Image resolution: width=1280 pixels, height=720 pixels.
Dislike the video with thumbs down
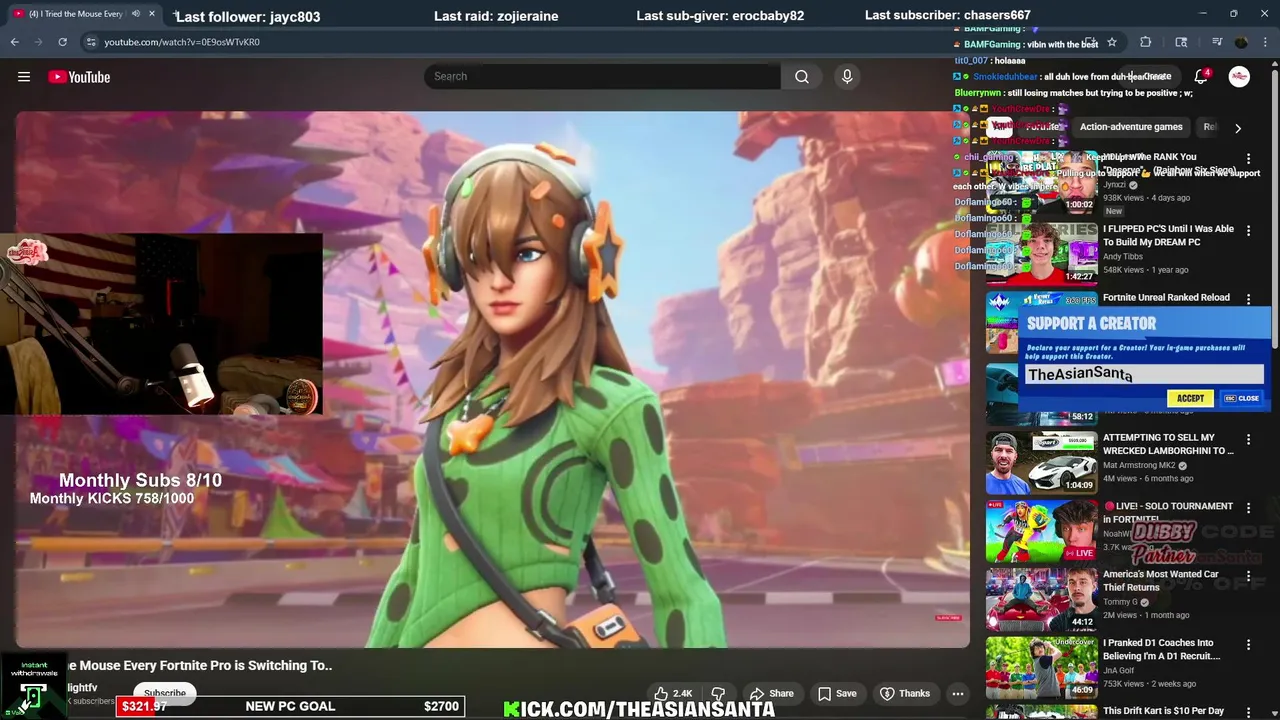[x=718, y=693]
